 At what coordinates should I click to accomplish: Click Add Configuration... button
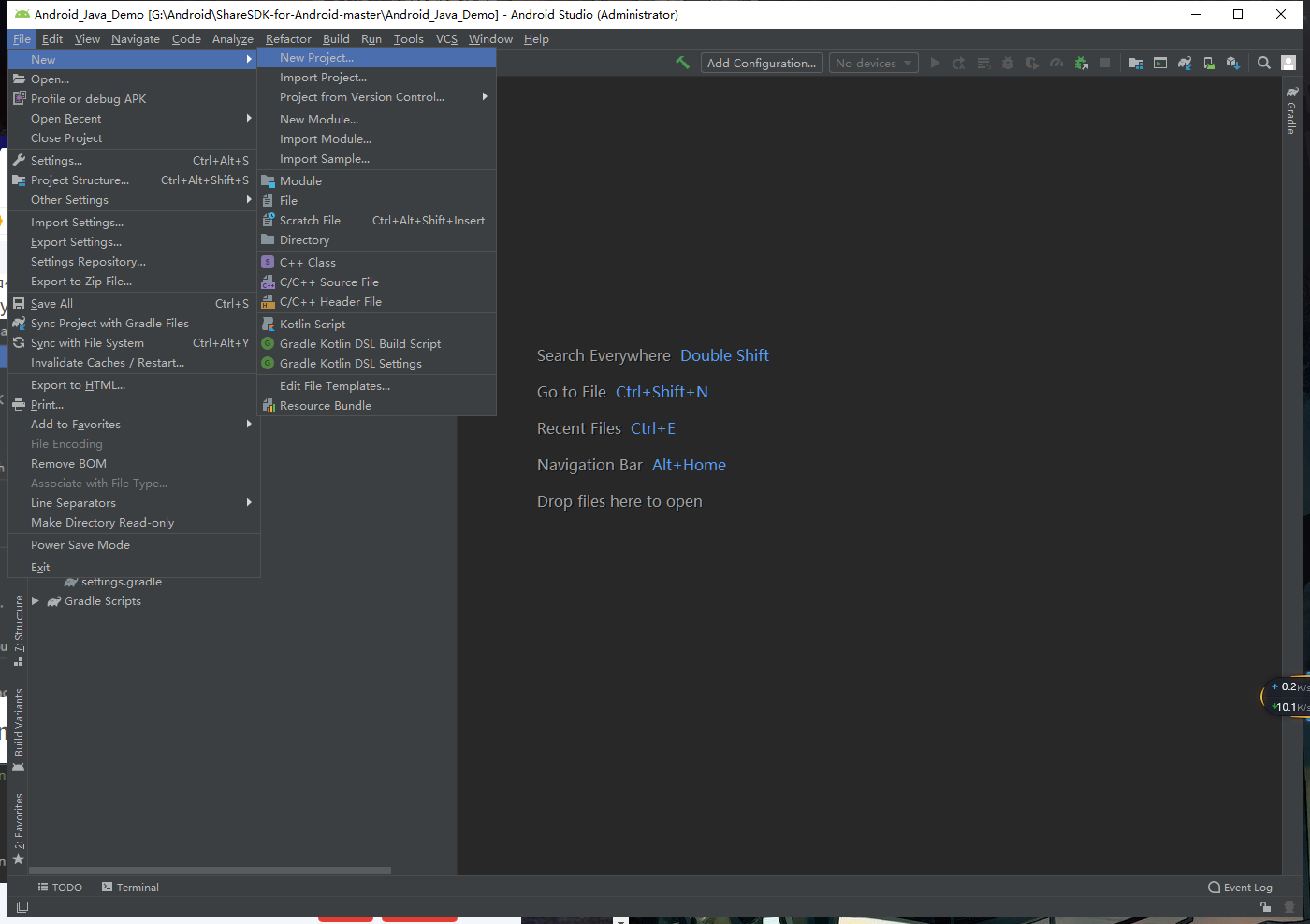(762, 63)
